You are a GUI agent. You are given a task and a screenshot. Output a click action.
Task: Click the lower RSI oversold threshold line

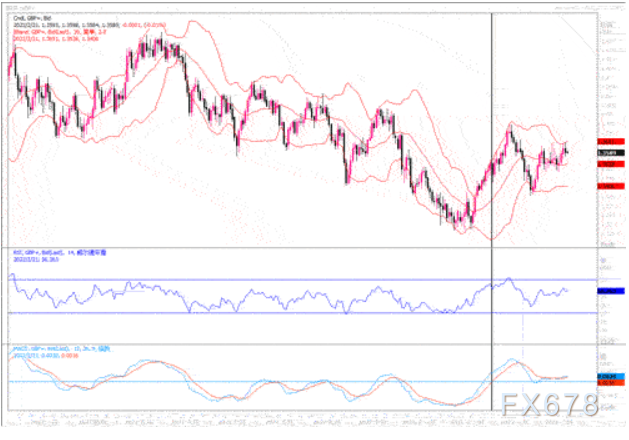pyautogui.click(x=303, y=313)
